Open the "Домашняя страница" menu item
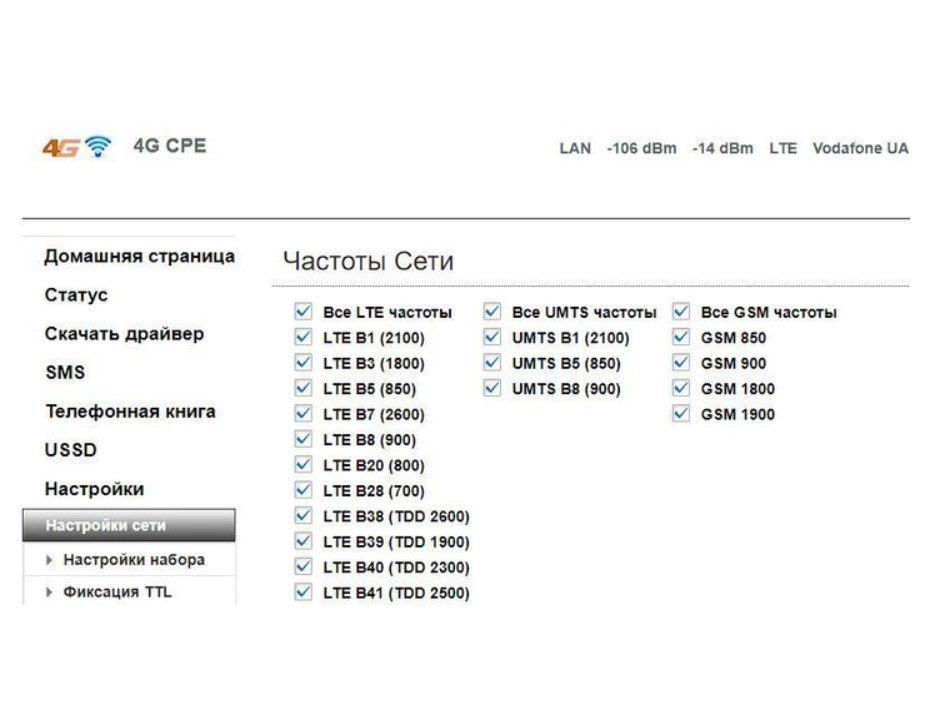Screen dimensions: 942x717 click(x=139, y=256)
